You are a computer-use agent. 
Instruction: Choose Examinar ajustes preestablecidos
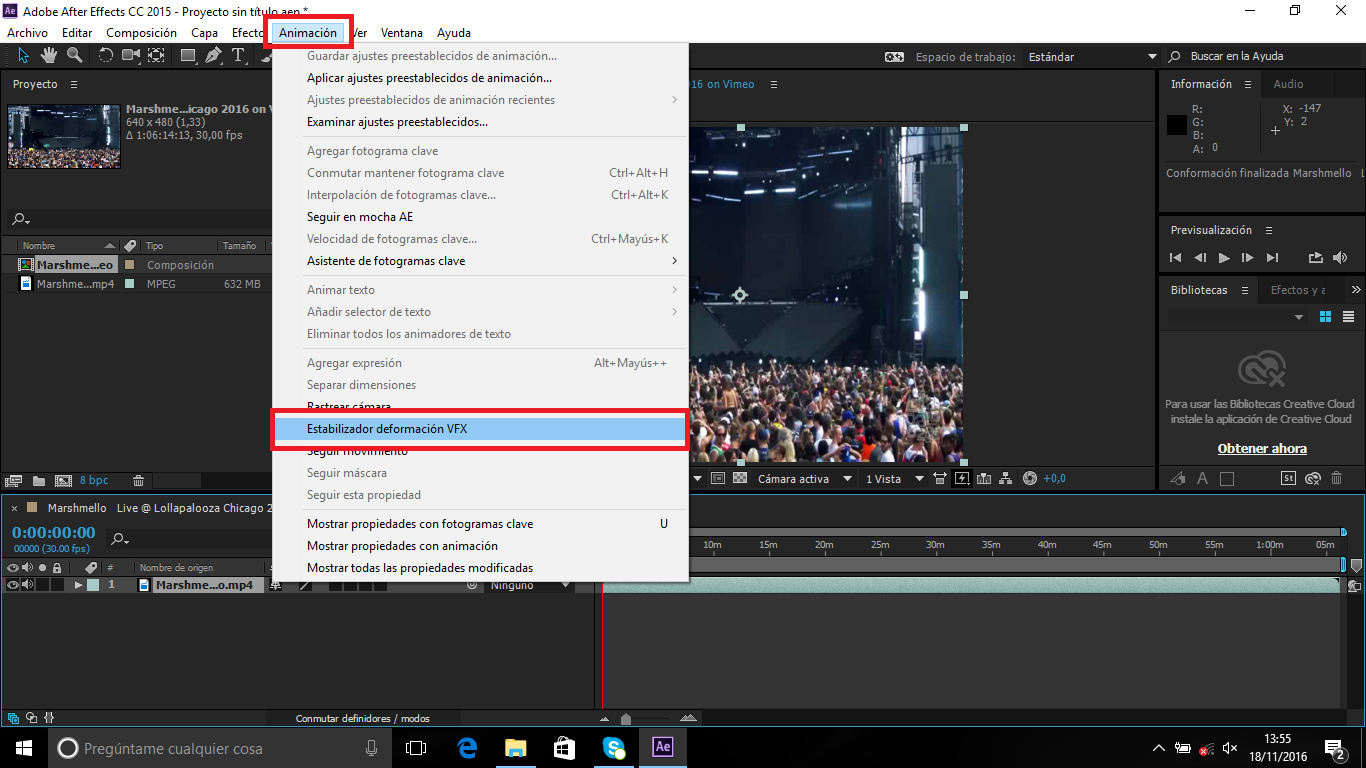[x=480, y=122]
